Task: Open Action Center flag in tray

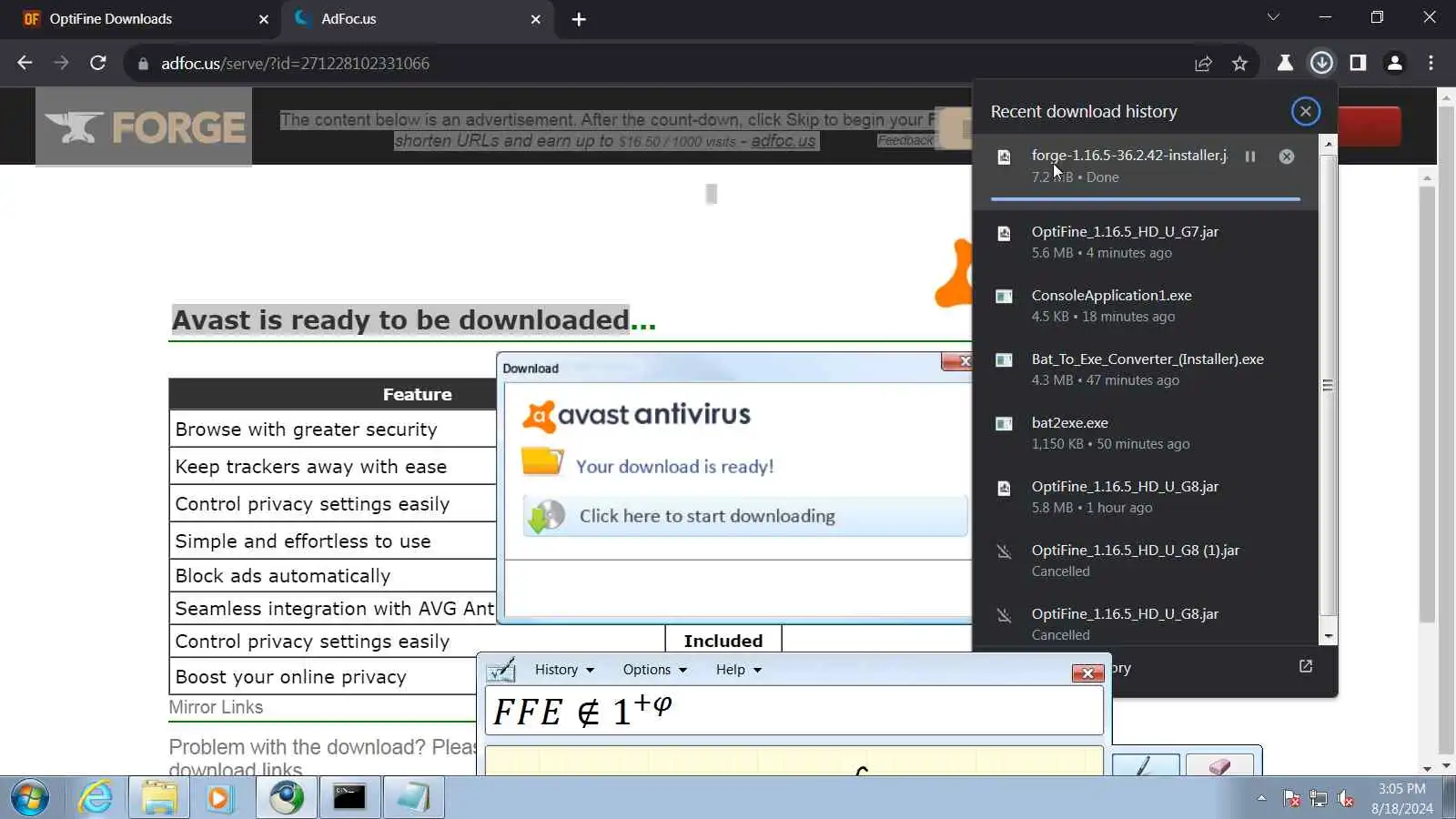Action: (1291, 799)
